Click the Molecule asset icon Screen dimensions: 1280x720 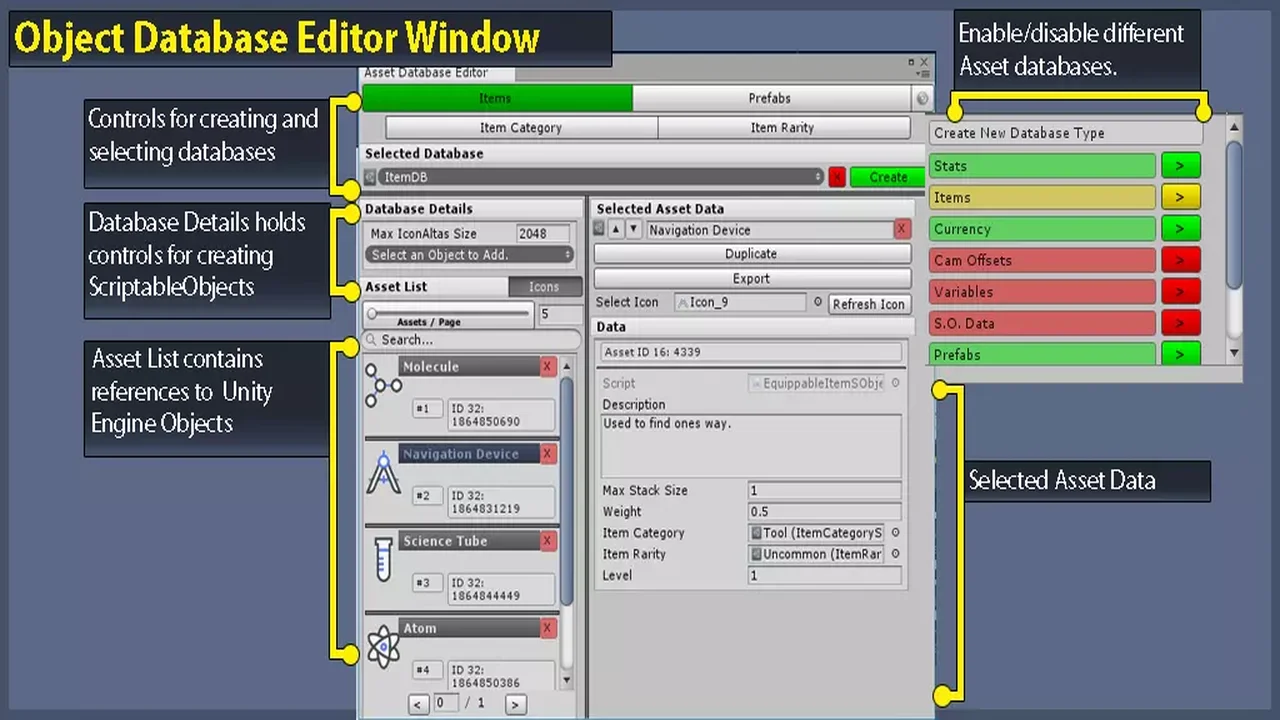(x=383, y=385)
